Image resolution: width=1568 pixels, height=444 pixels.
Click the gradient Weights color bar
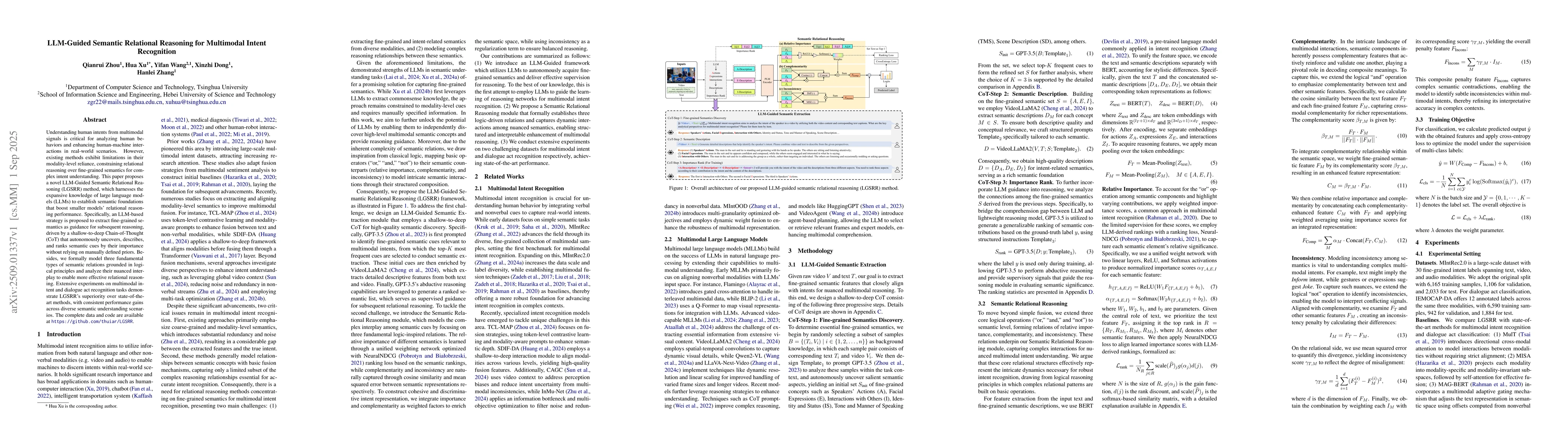point(838,55)
